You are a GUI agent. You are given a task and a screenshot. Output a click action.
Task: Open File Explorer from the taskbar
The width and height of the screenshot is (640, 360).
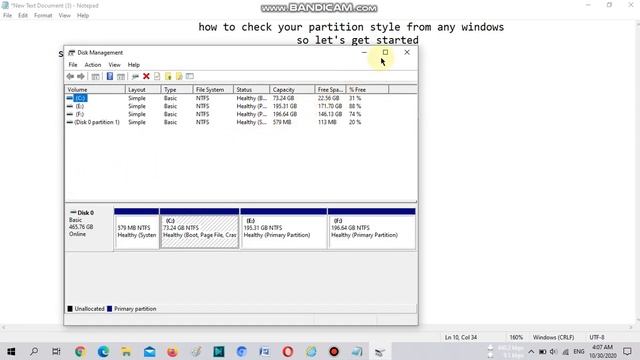tap(126, 351)
